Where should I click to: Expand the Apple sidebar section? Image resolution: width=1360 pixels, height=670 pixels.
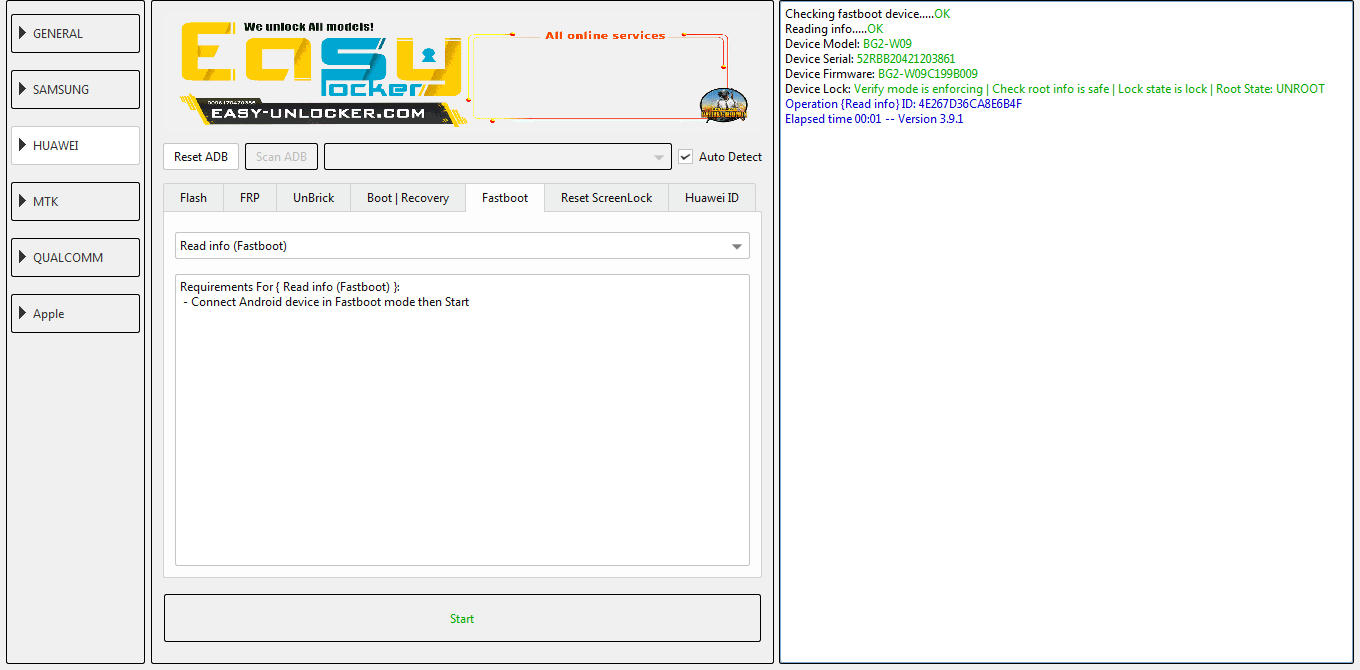75,313
